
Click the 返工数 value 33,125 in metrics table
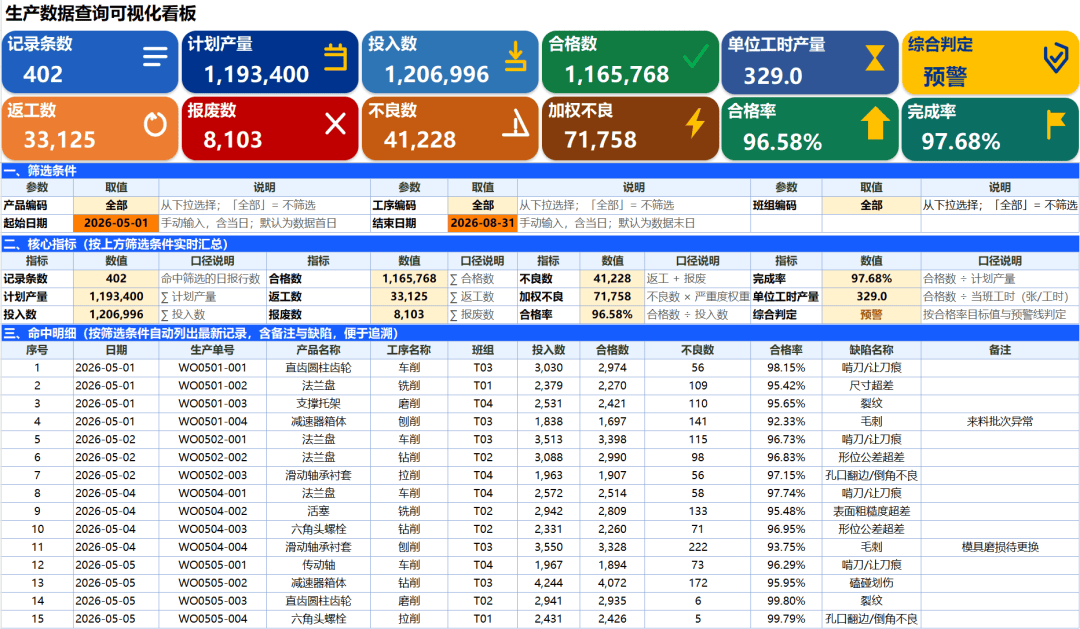409,297
